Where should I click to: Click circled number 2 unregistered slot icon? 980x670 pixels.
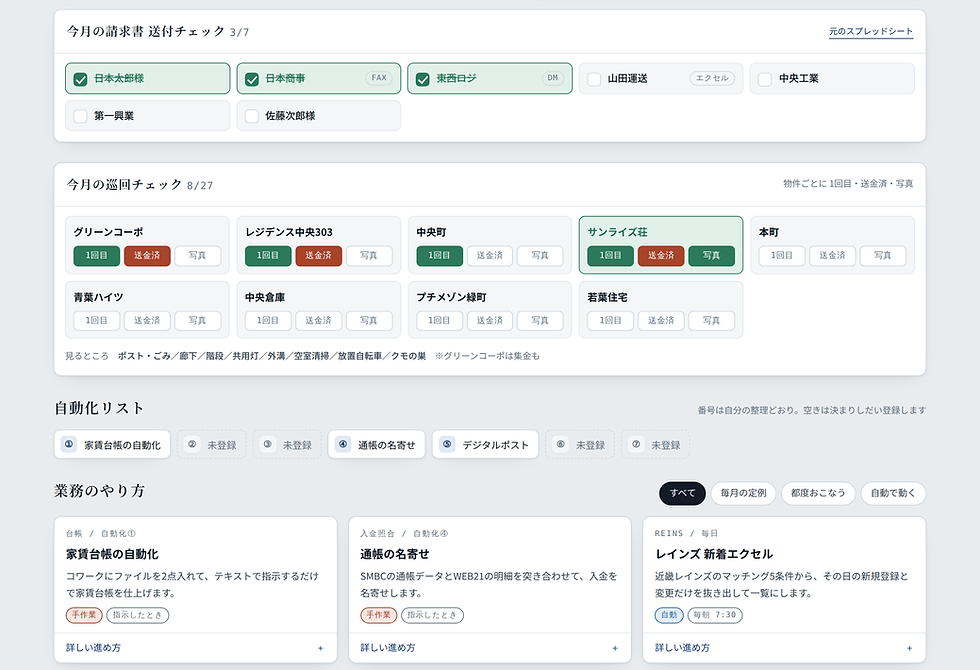[192, 444]
